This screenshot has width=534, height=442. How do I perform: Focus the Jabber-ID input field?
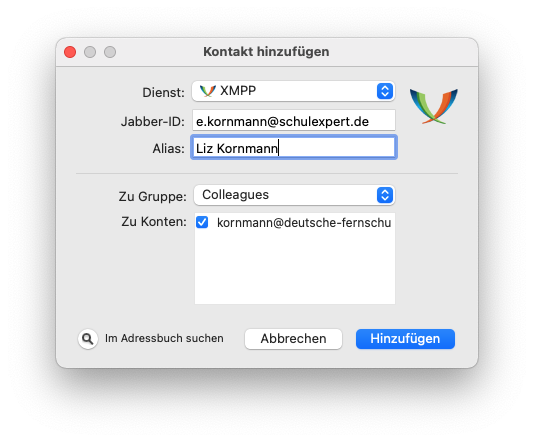tap(294, 120)
